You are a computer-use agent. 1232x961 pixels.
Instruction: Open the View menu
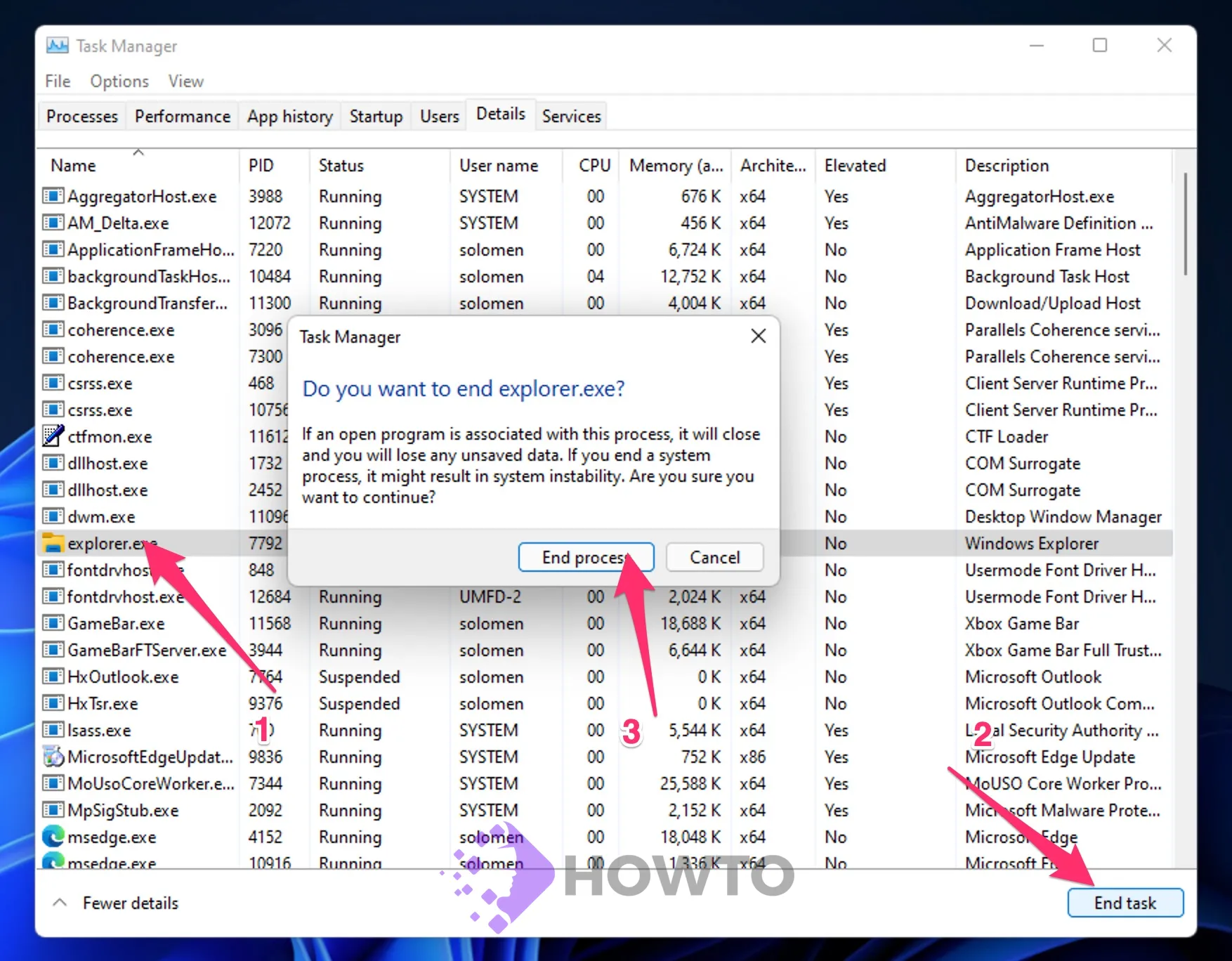click(186, 81)
